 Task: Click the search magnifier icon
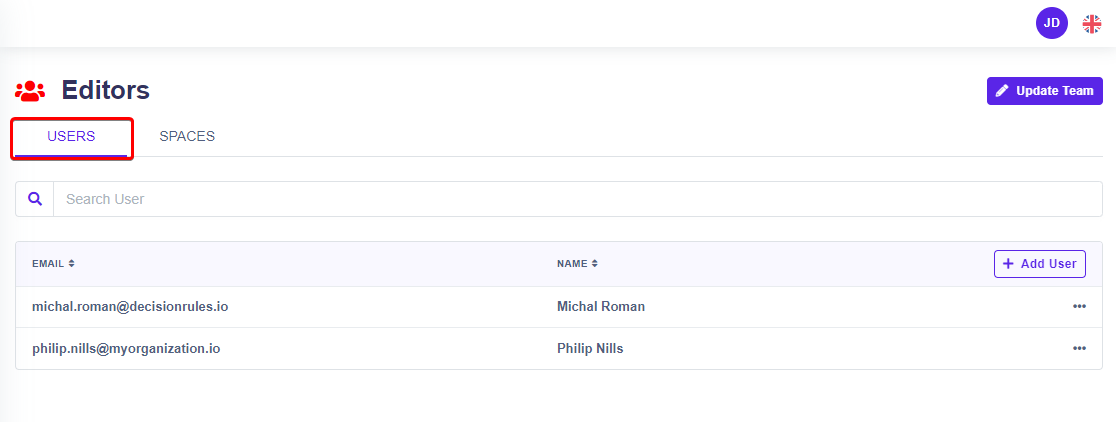(x=35, y=199)
